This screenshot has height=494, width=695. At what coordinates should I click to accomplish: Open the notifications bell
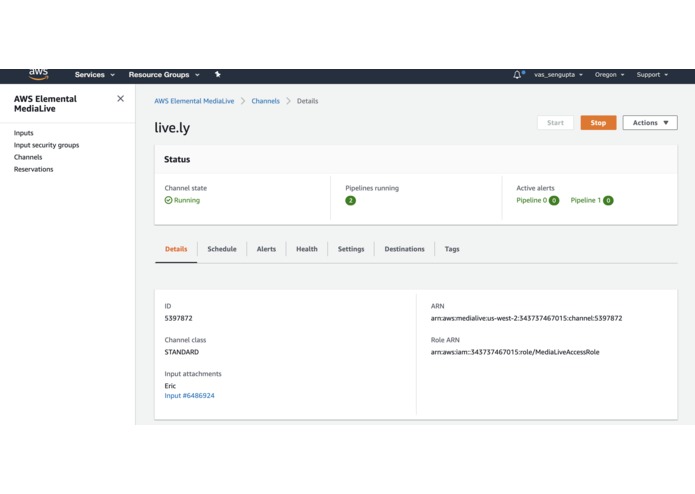tap(517, 74)
